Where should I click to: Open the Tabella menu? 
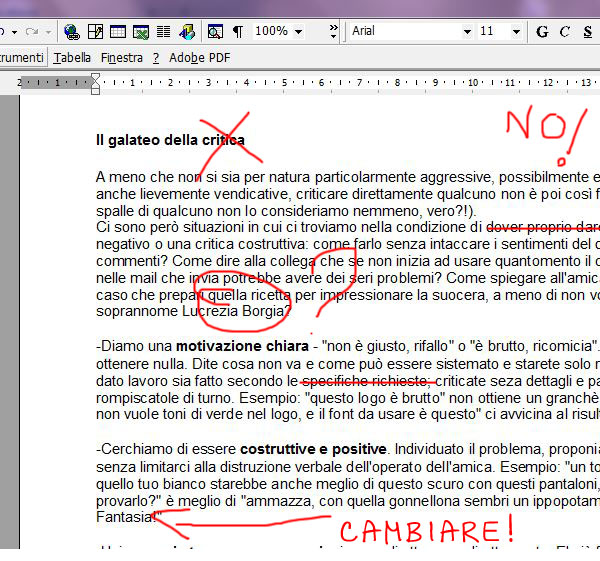pos(72,58)
